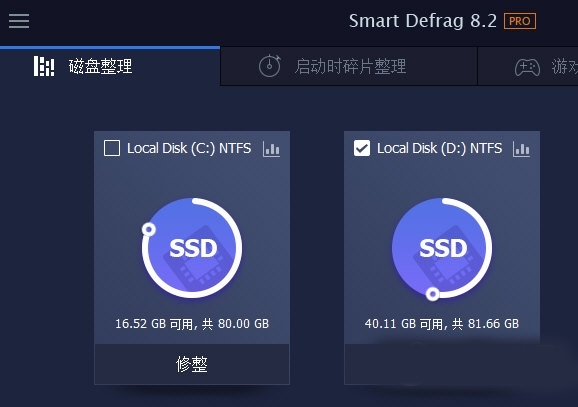
Task: Switch to the 磁盘整理 tab
Action: coord(110,66)
